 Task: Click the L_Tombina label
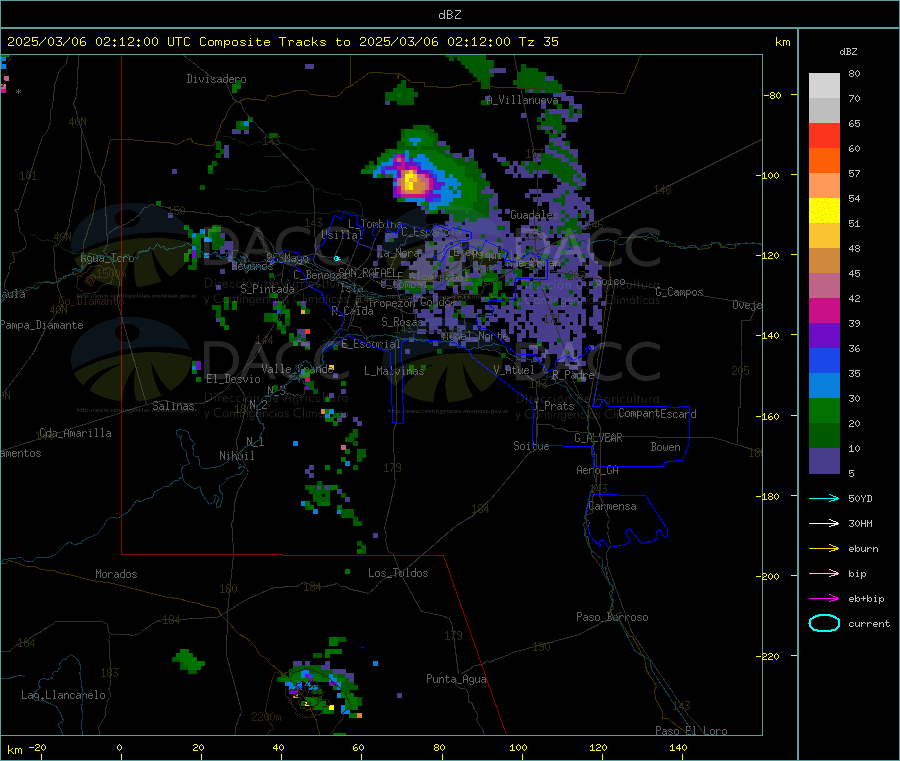click(375, 224)
